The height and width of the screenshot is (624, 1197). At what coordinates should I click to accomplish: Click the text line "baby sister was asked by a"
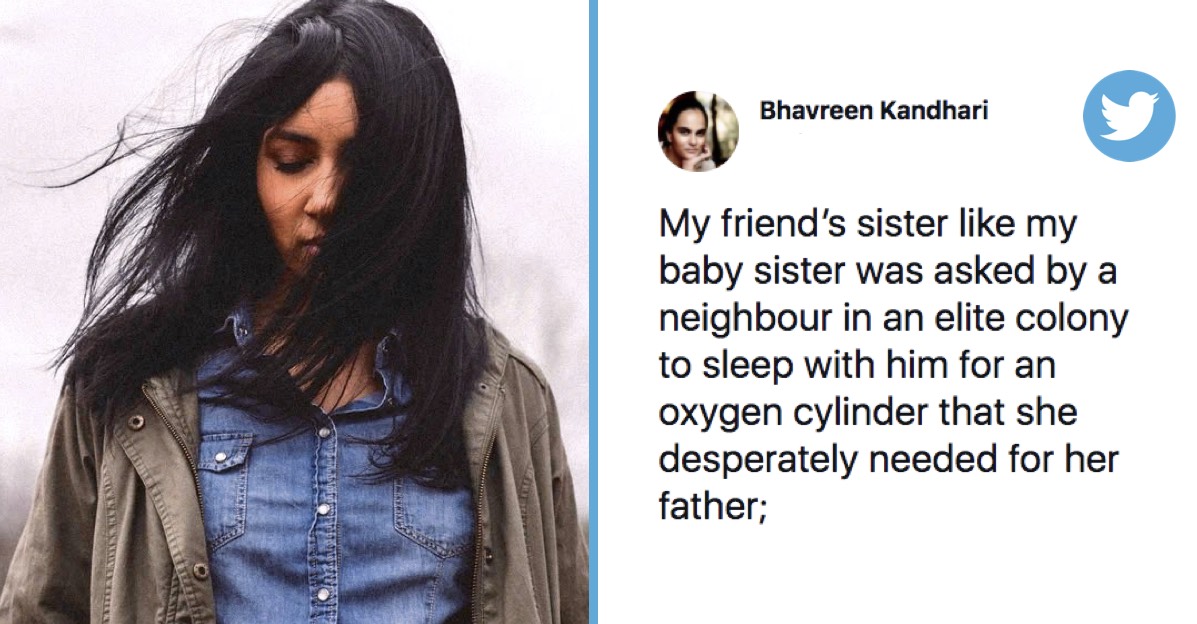click(888, 271)
